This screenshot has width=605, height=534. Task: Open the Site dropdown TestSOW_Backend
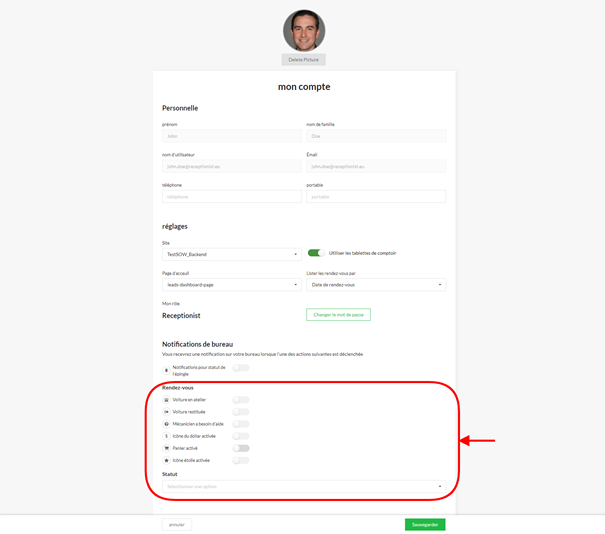coord(231,254)
